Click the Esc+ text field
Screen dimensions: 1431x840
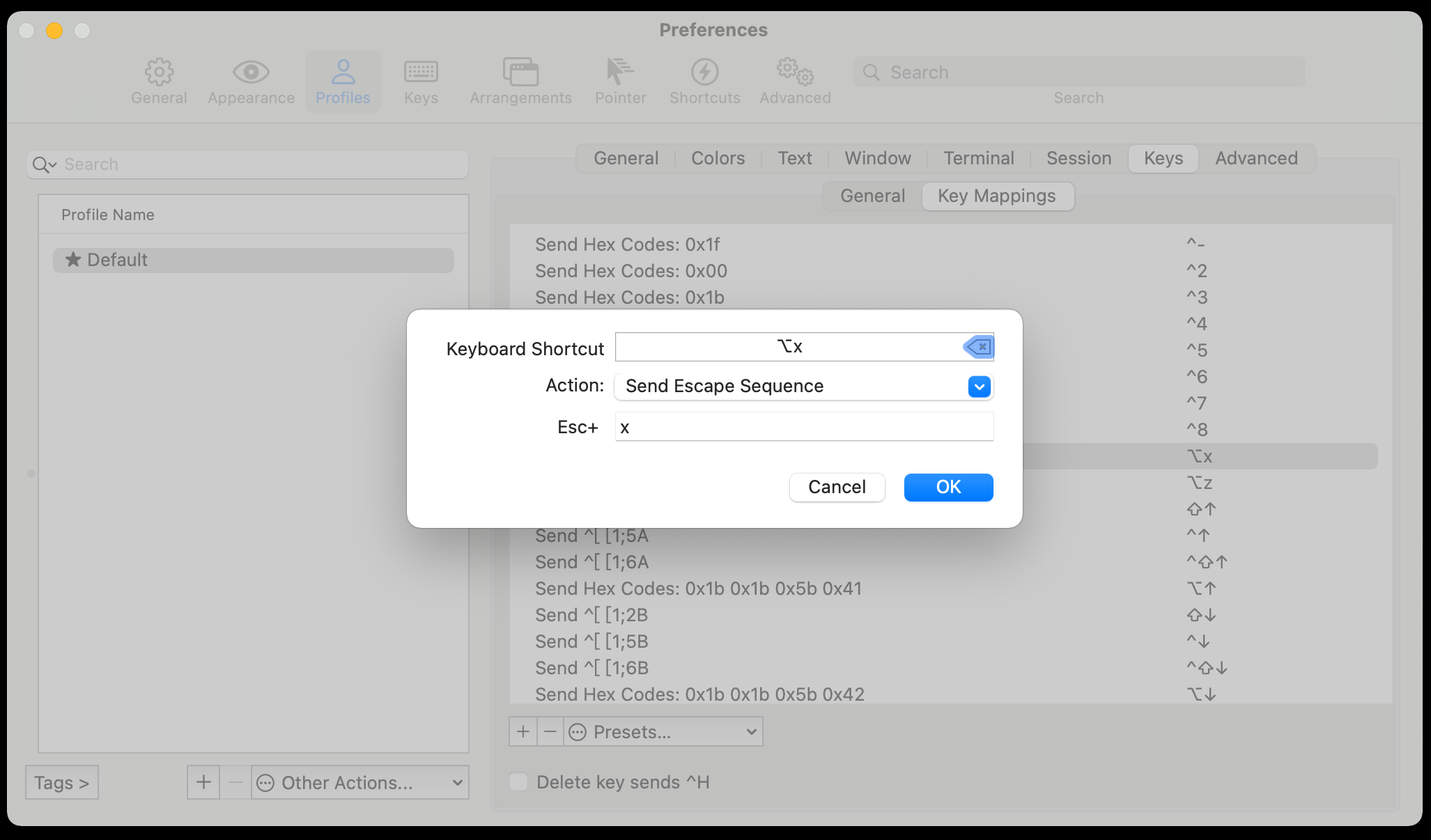(804, 427)
